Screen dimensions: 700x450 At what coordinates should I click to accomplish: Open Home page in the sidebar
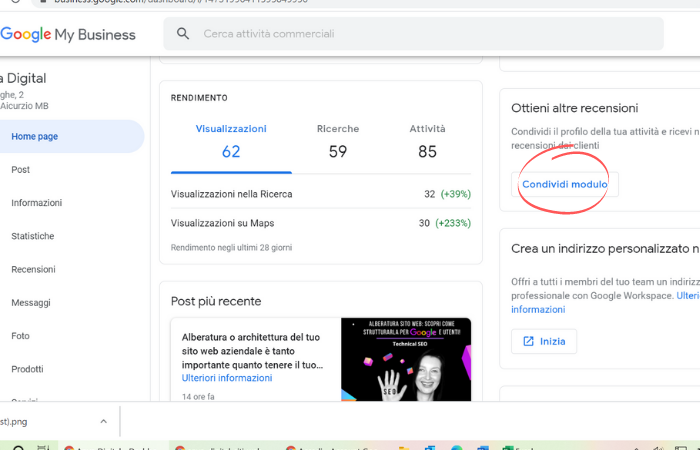coord(34,136)
